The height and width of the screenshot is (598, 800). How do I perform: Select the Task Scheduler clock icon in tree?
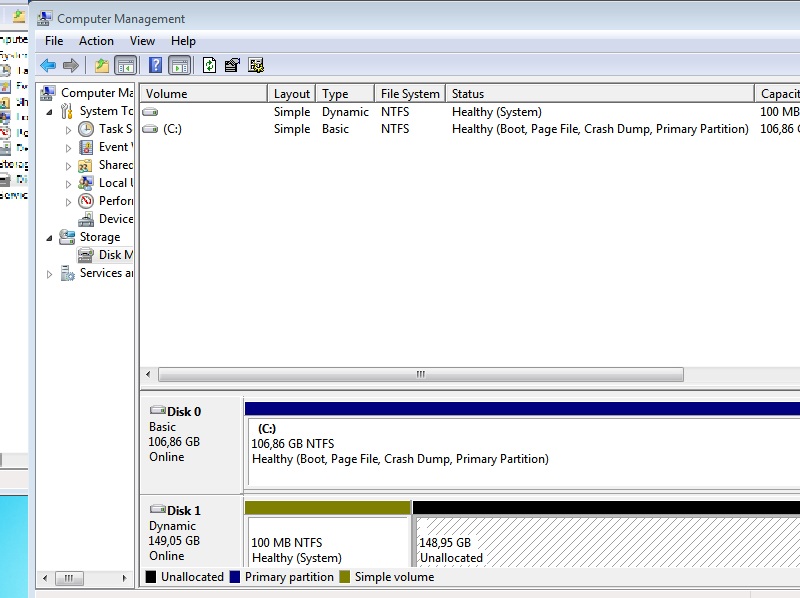click(86, 129)
